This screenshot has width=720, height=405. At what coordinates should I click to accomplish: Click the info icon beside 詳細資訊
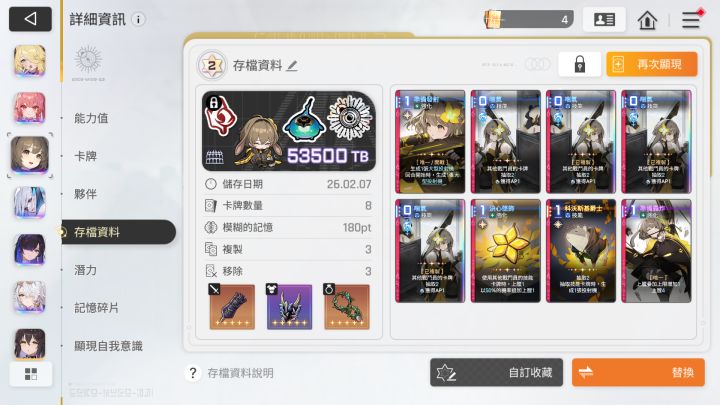click(x=138, y=19)
